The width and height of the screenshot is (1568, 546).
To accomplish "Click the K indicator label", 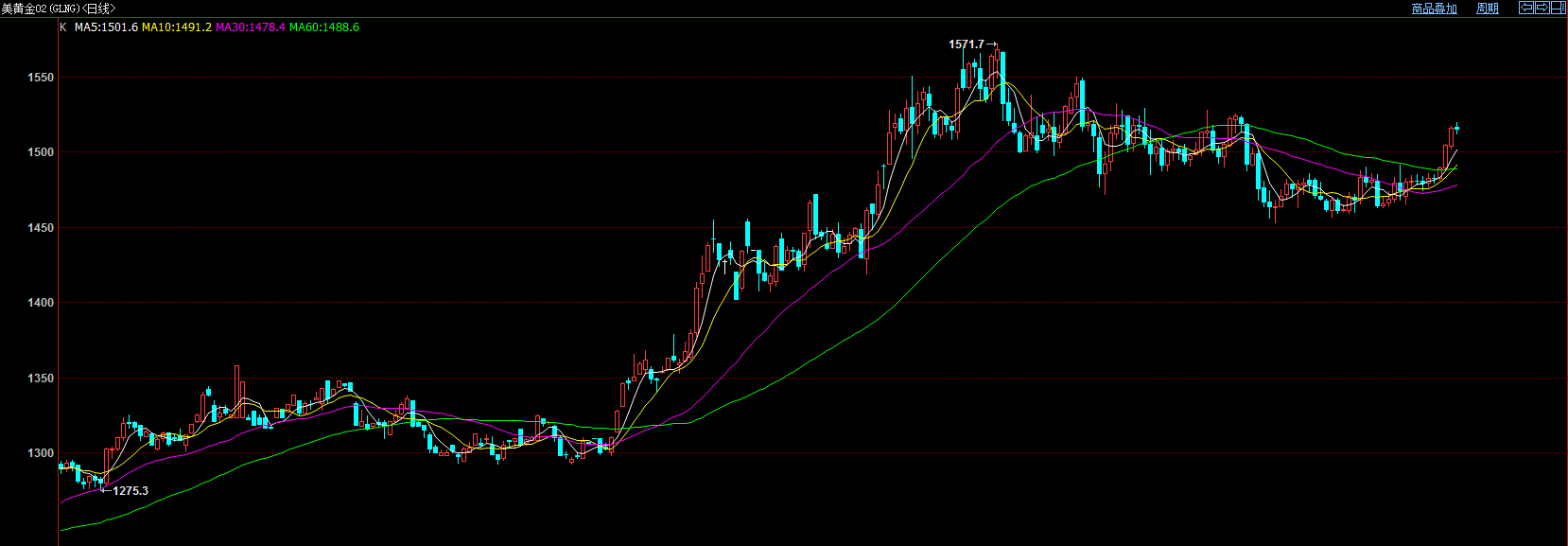I will [x=63, y=27].
